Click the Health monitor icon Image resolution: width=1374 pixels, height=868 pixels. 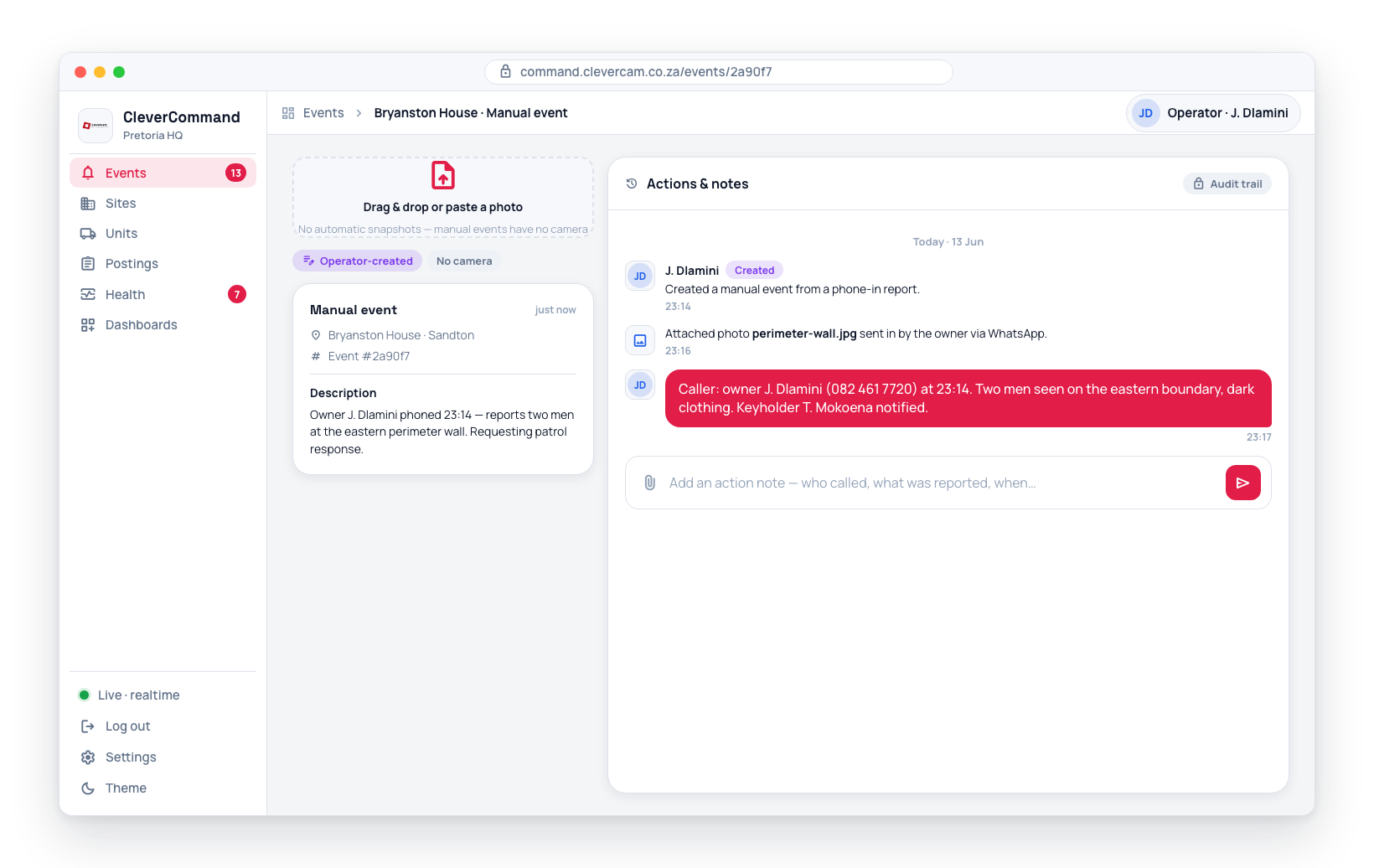[x=88, y=294]
